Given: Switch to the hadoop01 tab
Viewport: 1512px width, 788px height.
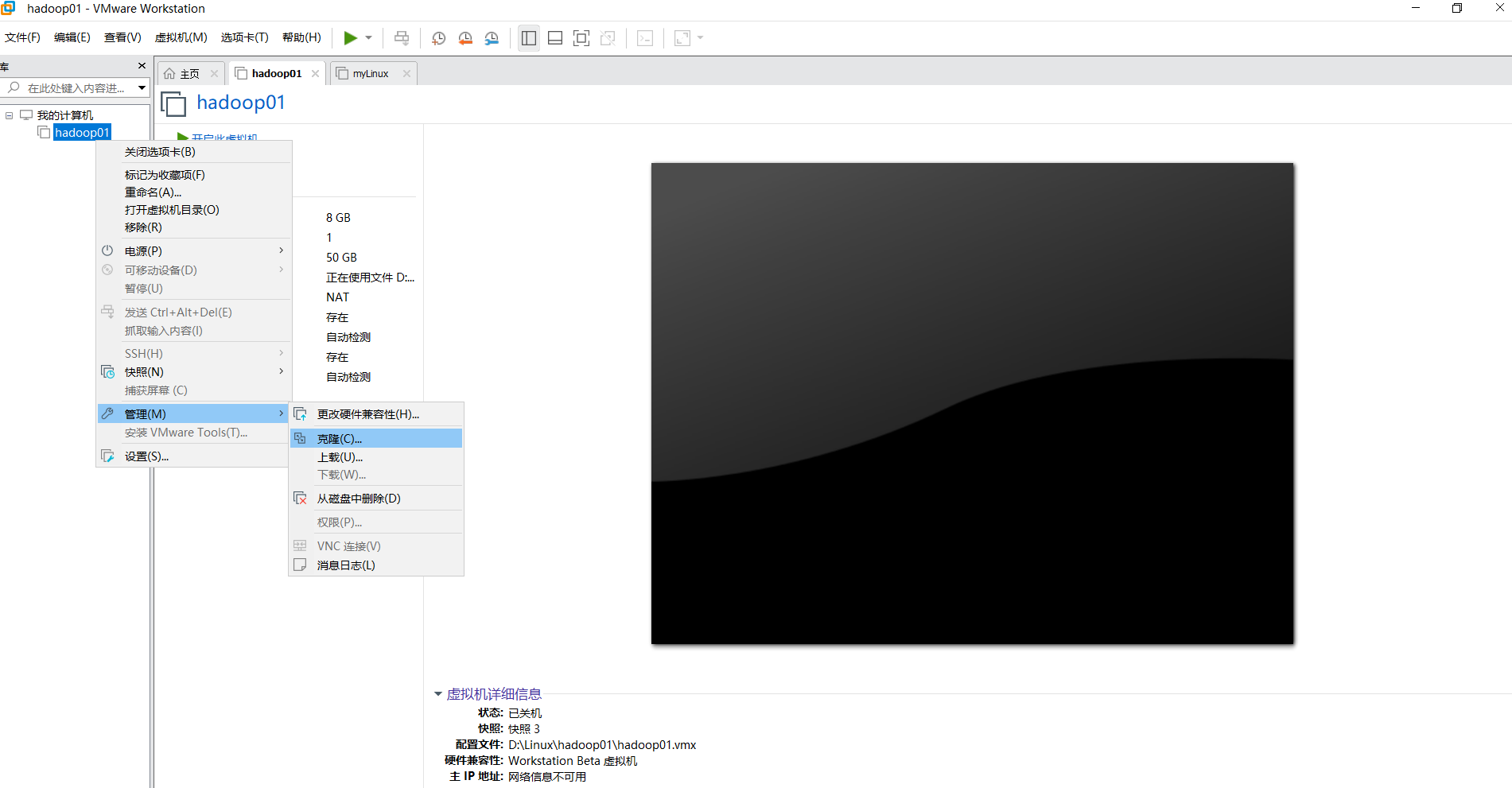Looking at the screenshot, I should coord(276,73).
